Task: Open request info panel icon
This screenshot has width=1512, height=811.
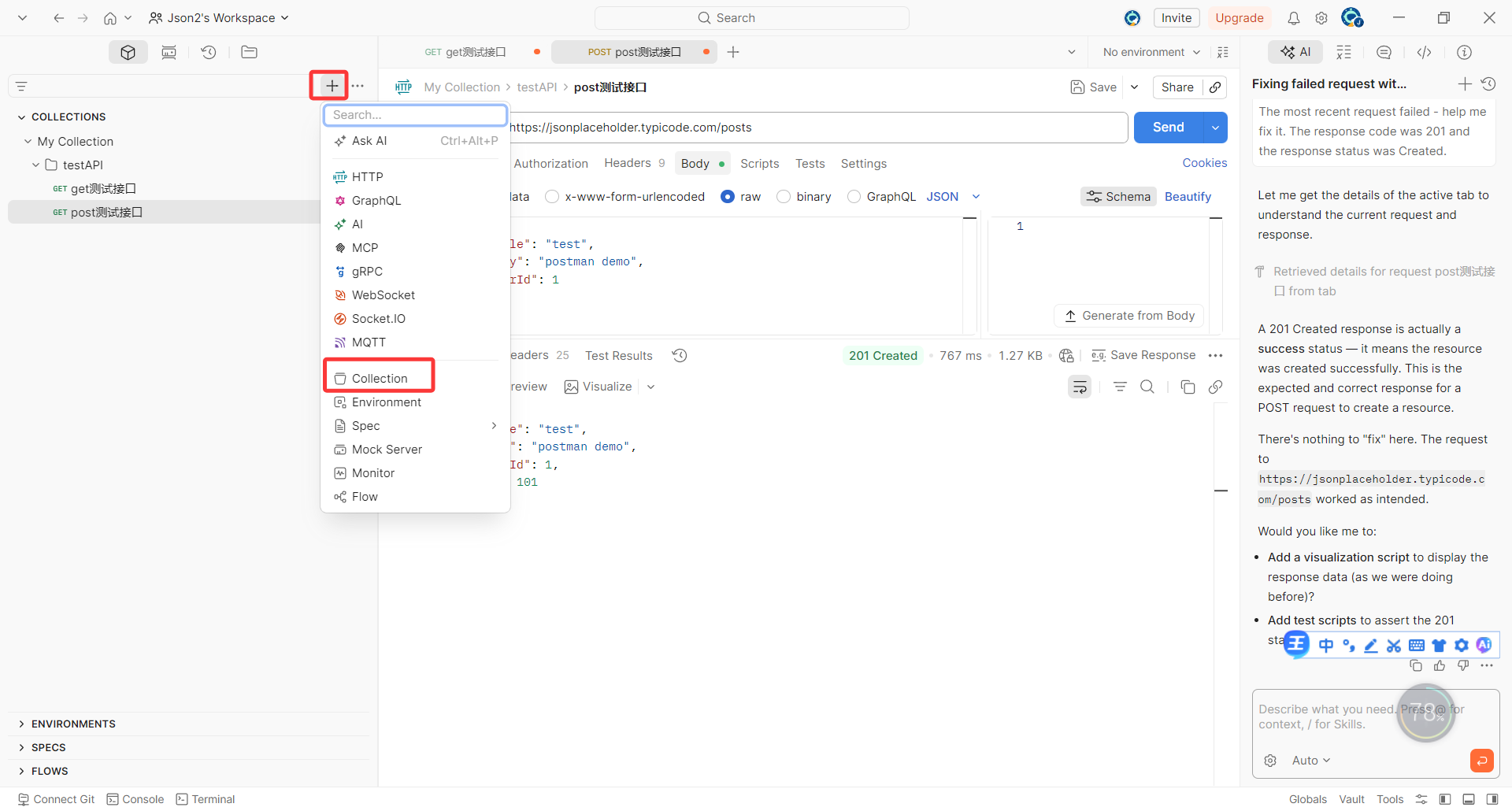Action: pyautogui.click(x=1464, y=52)
